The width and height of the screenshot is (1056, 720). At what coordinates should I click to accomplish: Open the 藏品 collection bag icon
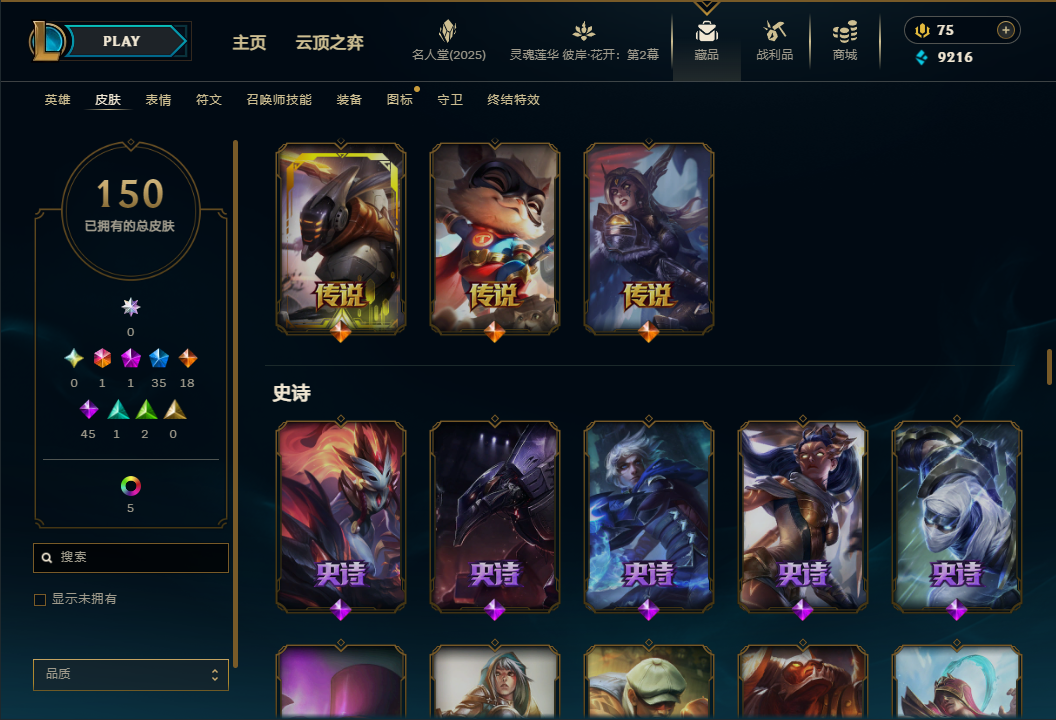pyautogui.click(x=706, y=31)
